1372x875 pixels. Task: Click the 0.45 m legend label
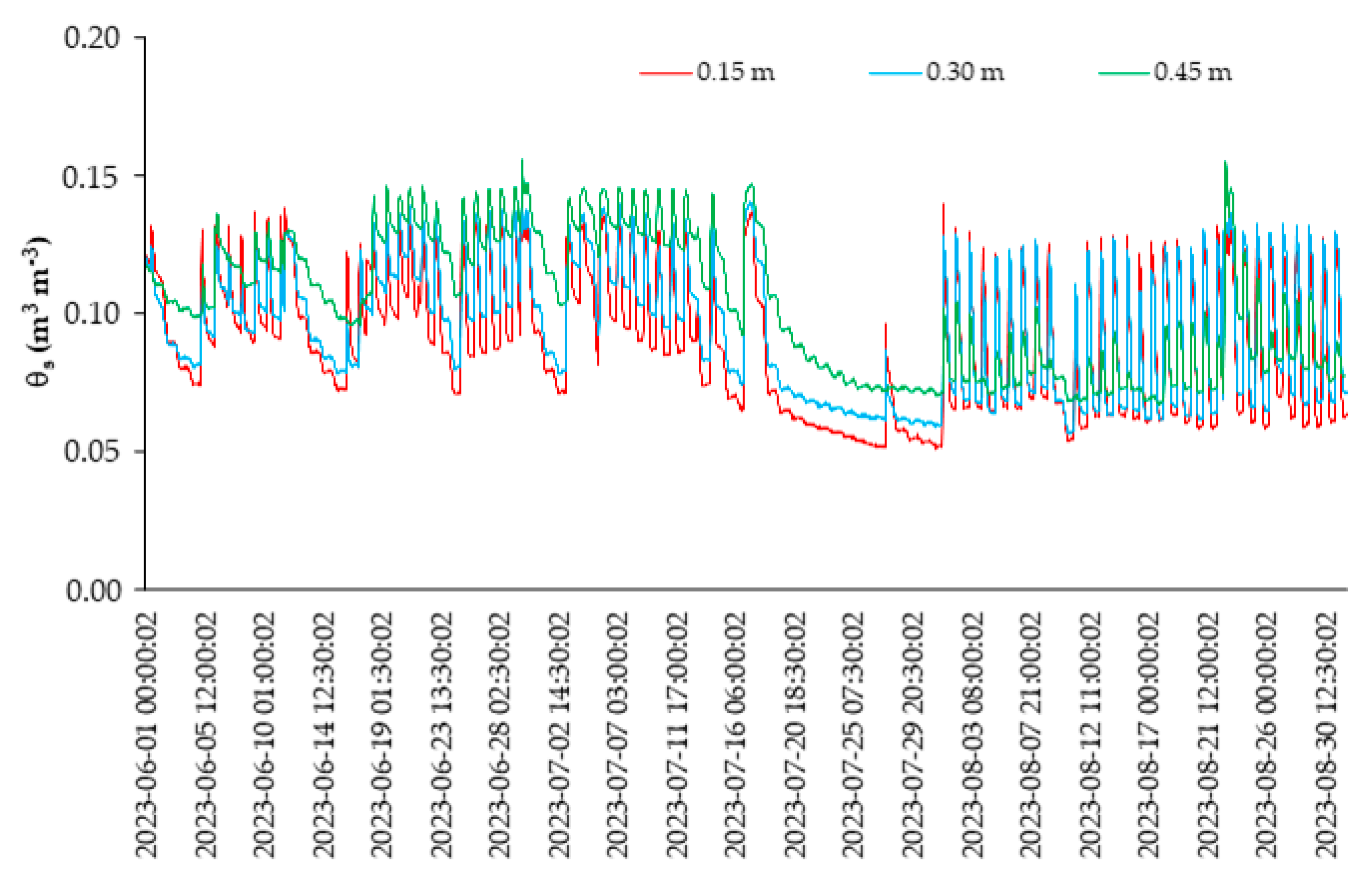(1193, 72)
